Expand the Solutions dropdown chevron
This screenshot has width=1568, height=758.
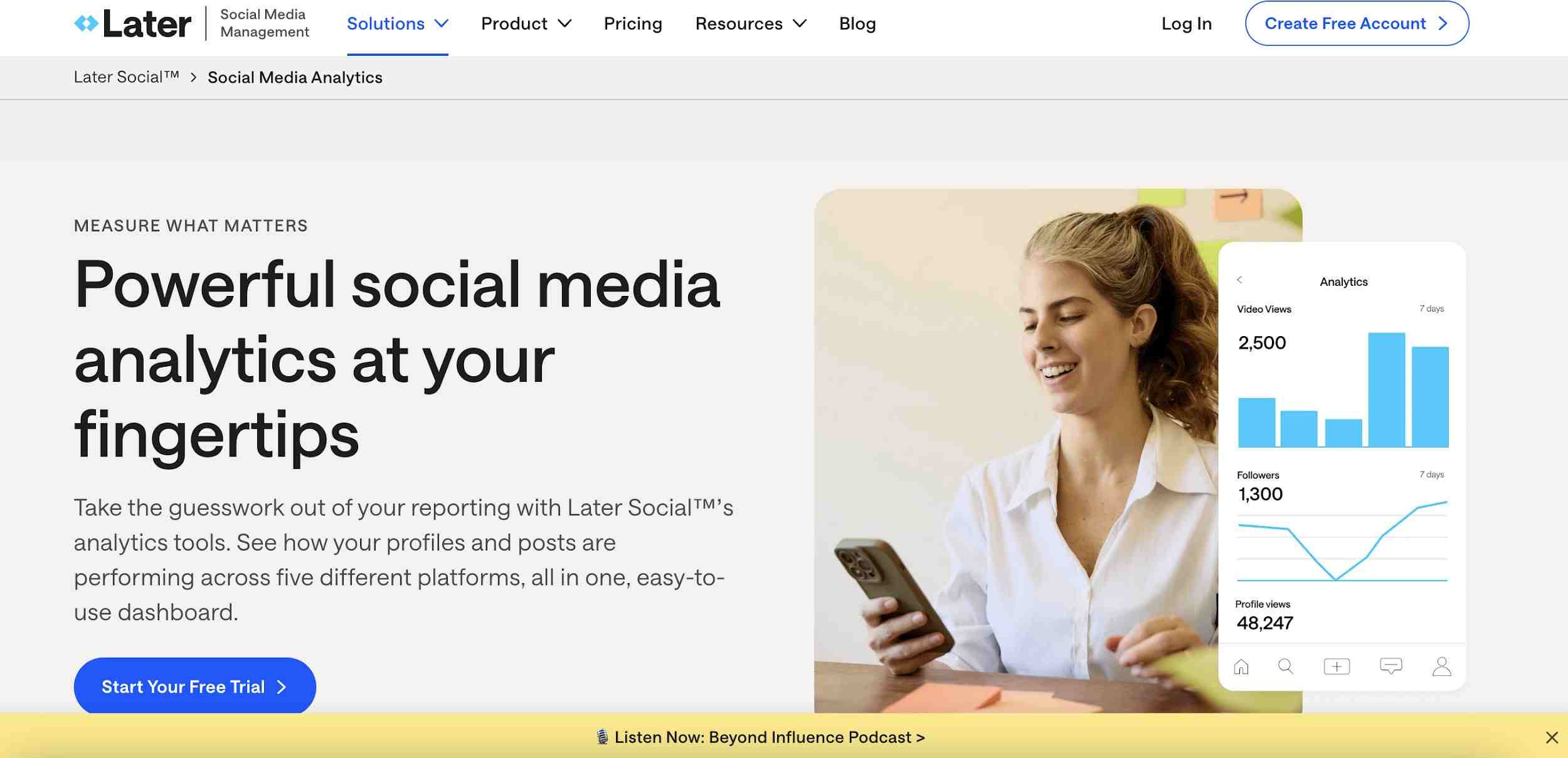(x=442, y=24)
